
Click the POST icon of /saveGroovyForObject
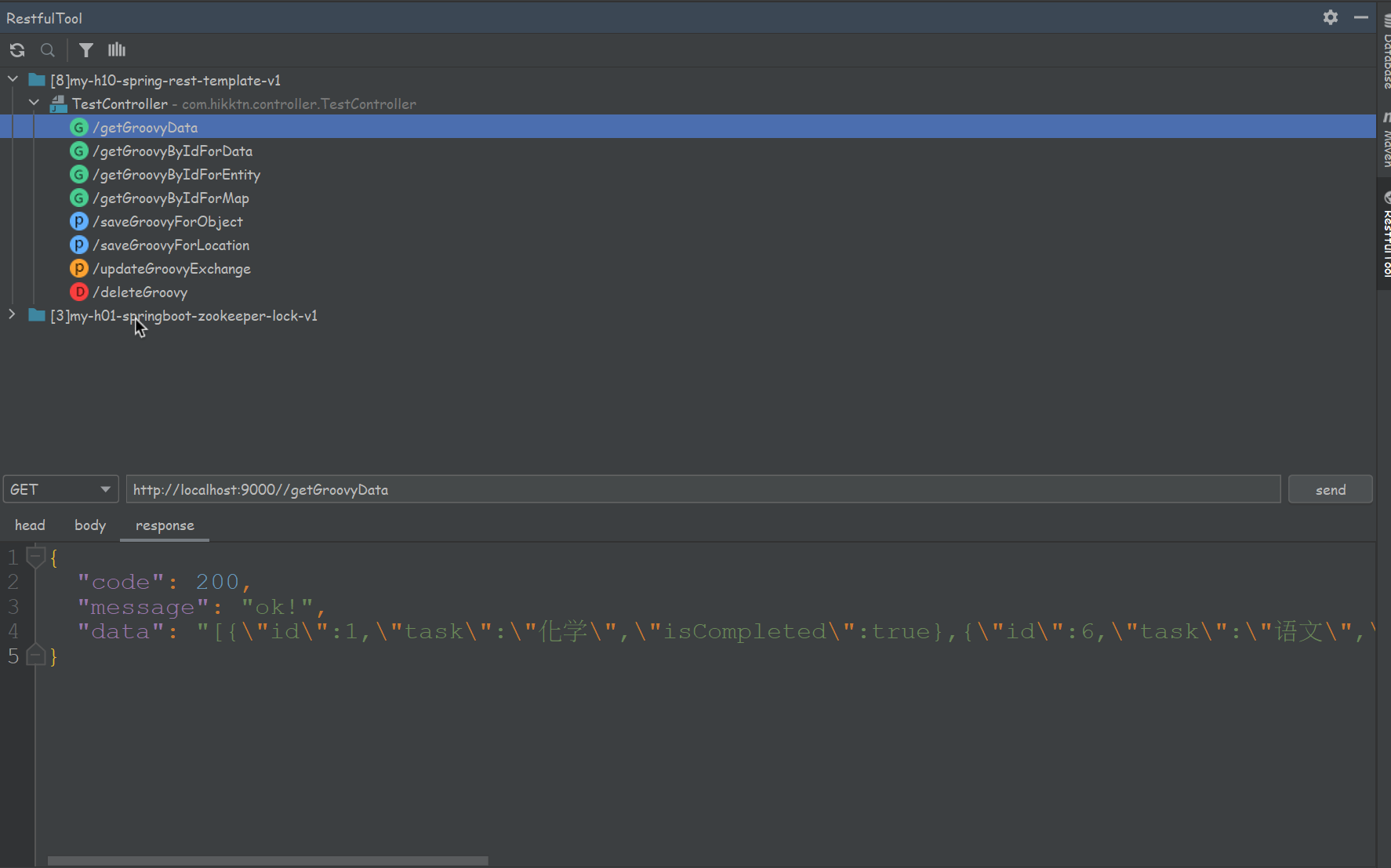tap(78, 221)
